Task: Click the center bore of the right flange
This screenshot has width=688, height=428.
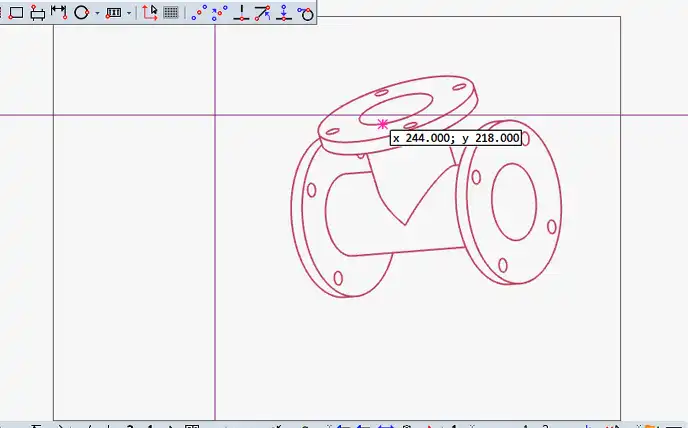Action: tap(514, 201)
